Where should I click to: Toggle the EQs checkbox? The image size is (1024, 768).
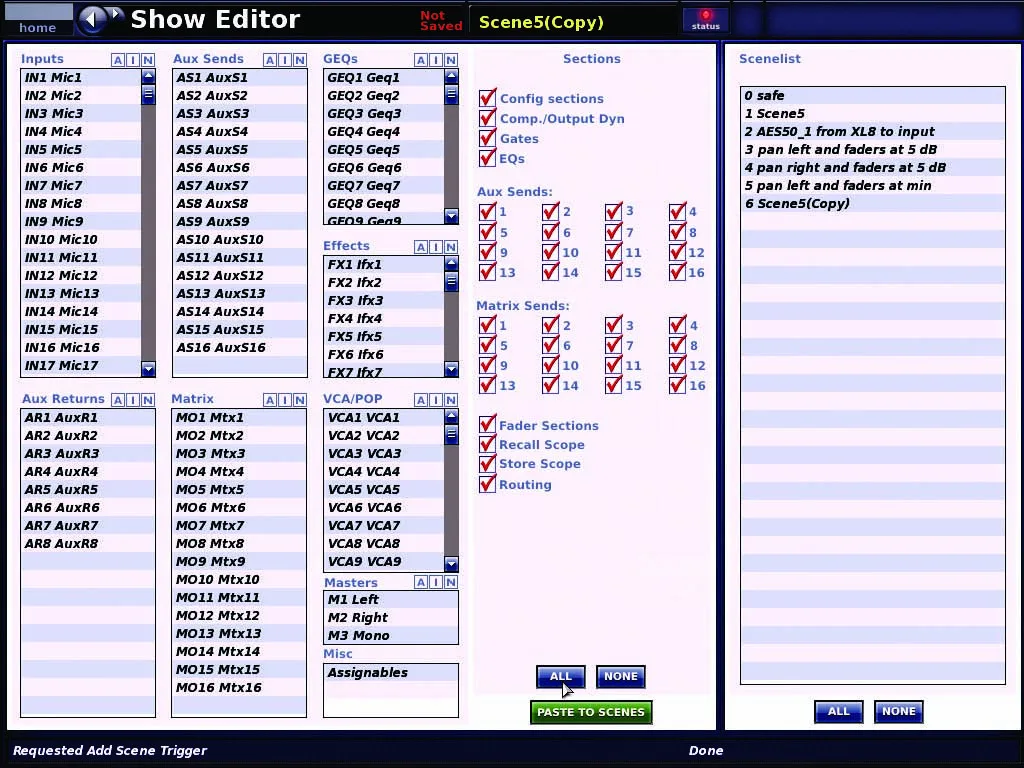tap(487, 158)
